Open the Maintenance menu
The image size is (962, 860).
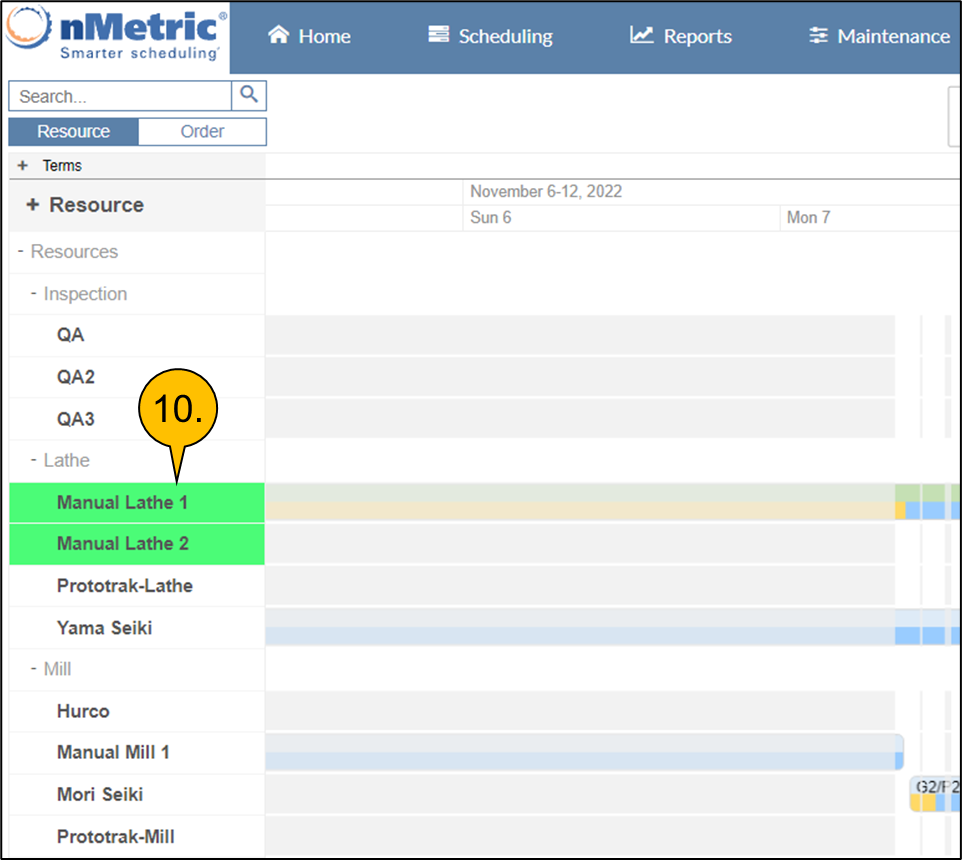(x=879, y=36)
